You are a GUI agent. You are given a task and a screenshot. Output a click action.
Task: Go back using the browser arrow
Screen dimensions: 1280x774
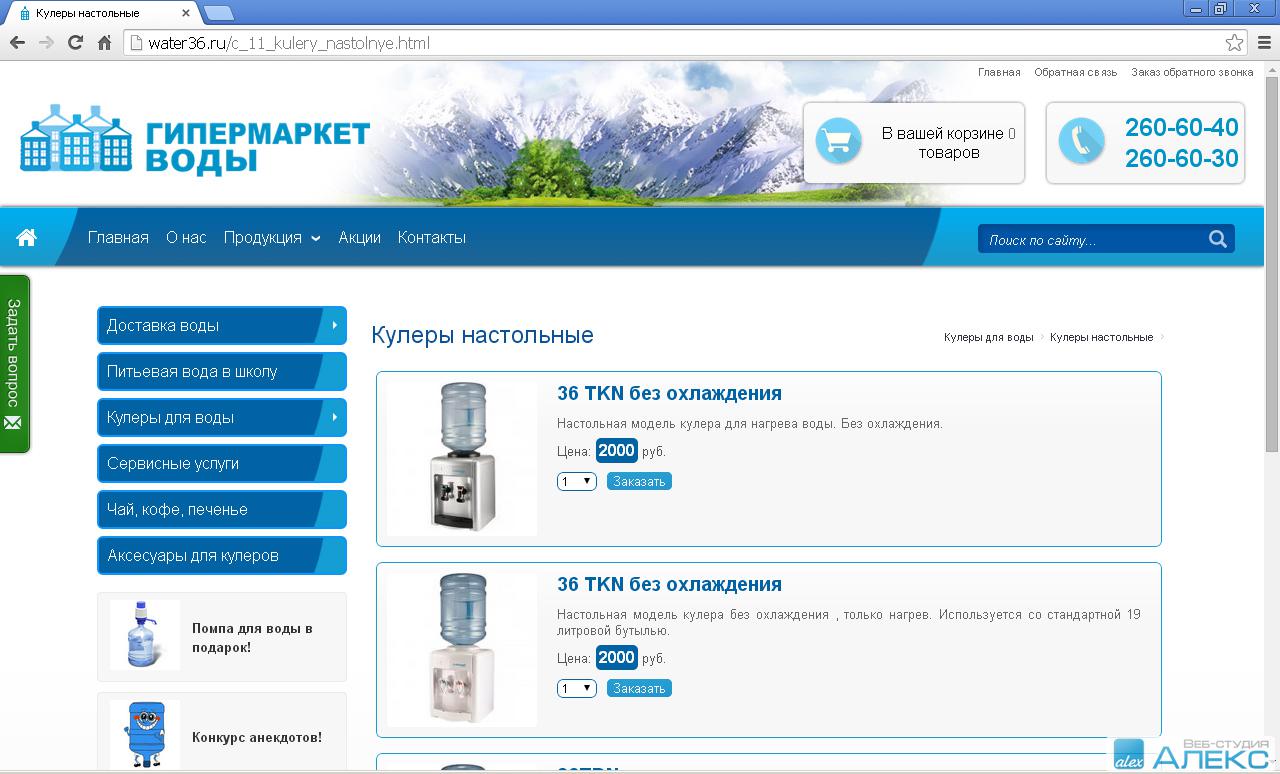click(17, 43)
